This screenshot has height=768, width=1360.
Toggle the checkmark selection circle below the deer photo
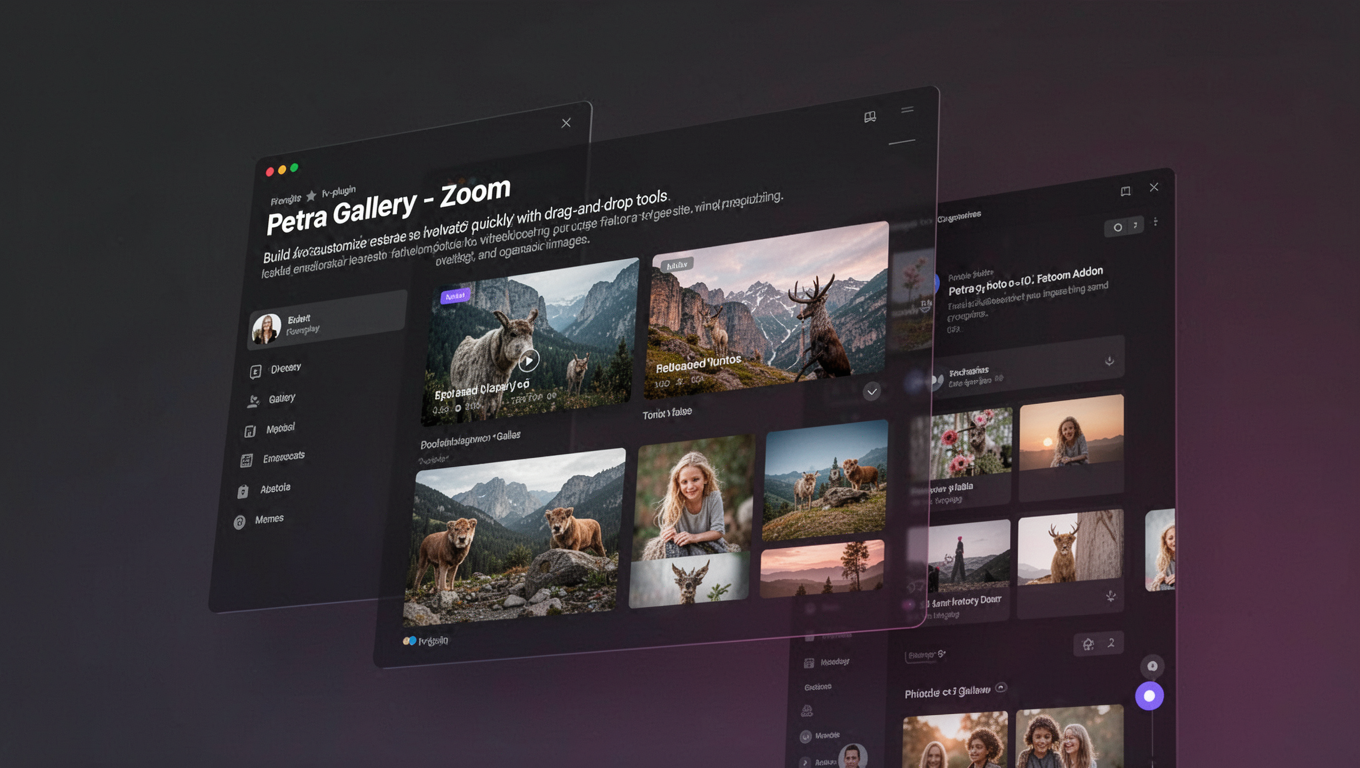[x=871, y=391]
